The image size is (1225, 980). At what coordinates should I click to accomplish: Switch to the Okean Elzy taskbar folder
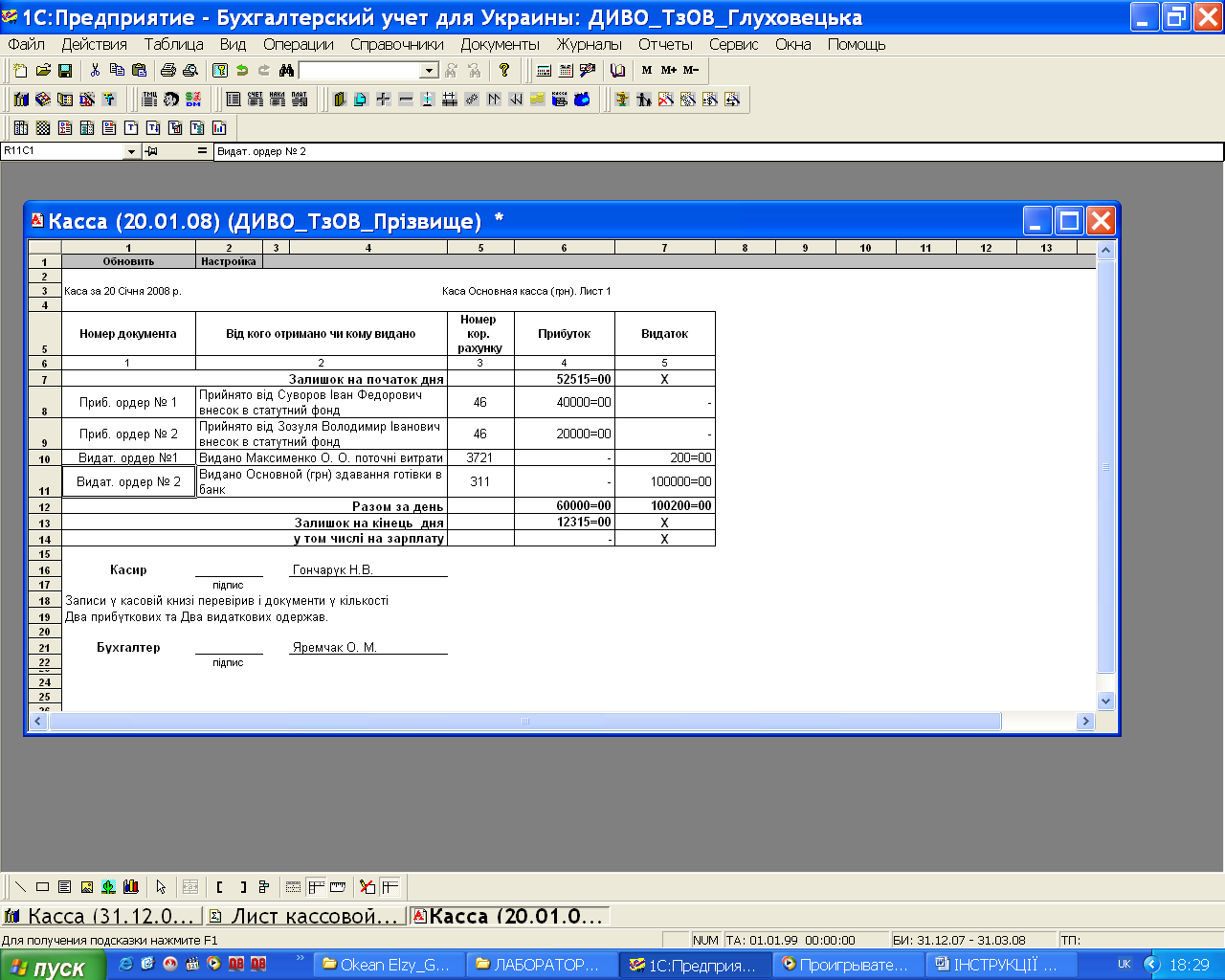(x=390, y=965)
